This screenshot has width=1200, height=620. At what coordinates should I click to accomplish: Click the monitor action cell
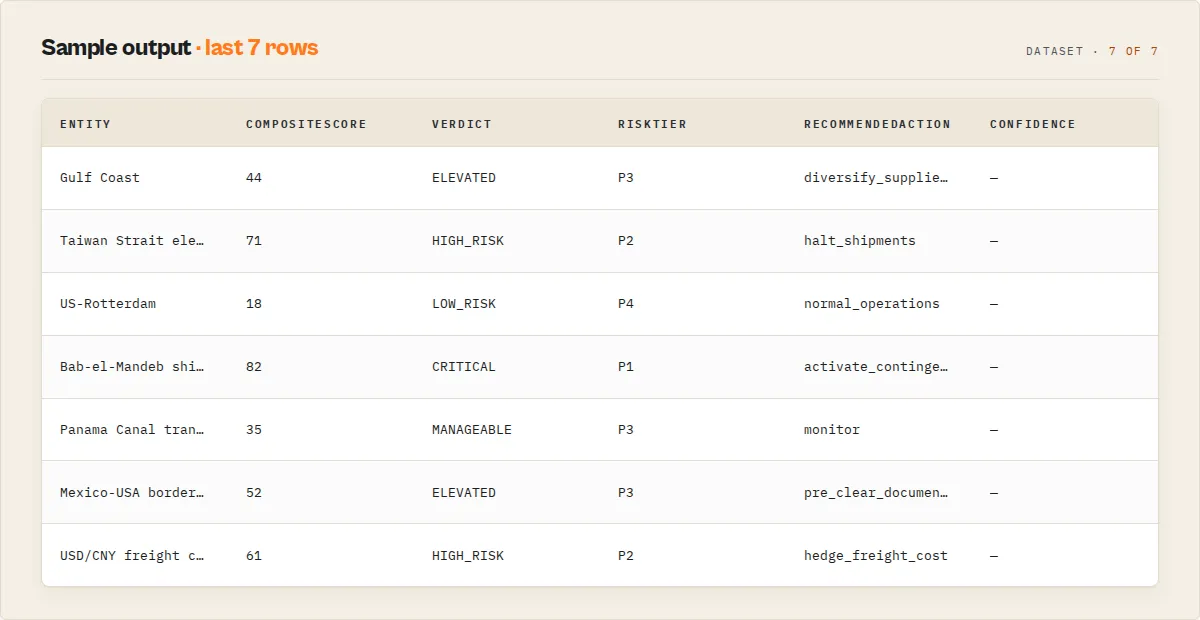[832, 430]
